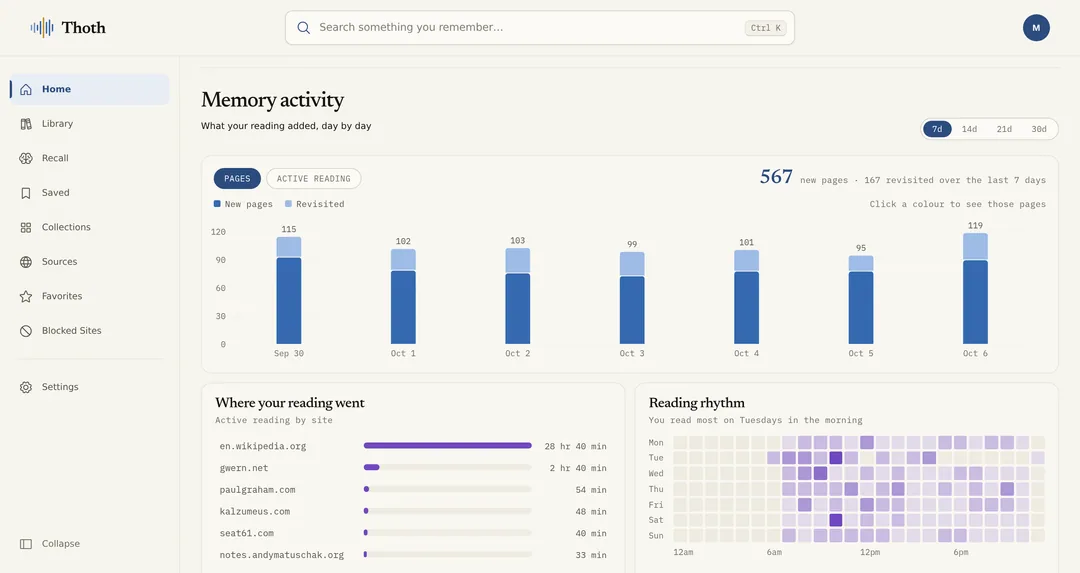Screen dimensions: 1080x573
Task: Select the 14d time range
Action: tap(969, 129)
